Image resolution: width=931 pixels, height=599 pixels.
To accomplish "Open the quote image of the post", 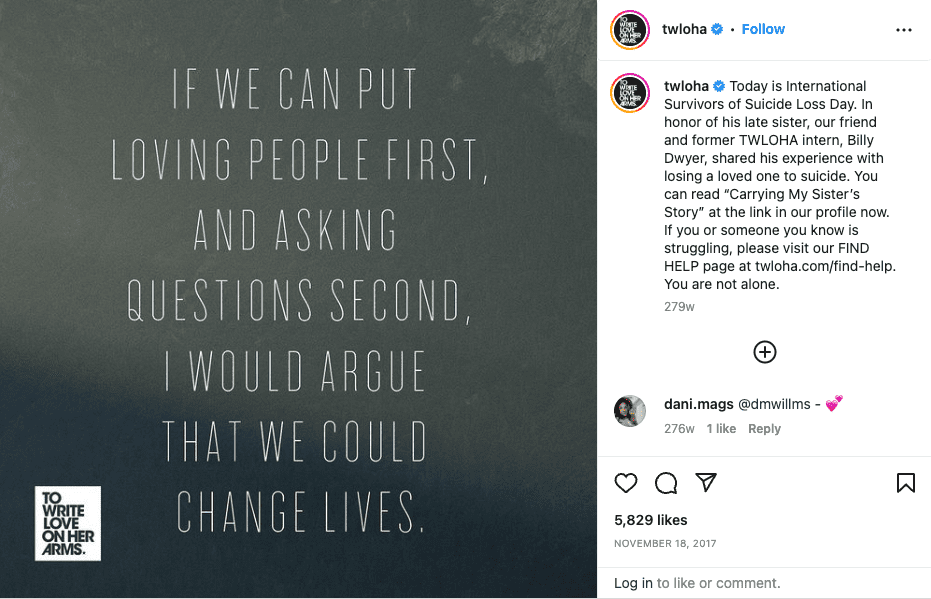I will point(300,300).
